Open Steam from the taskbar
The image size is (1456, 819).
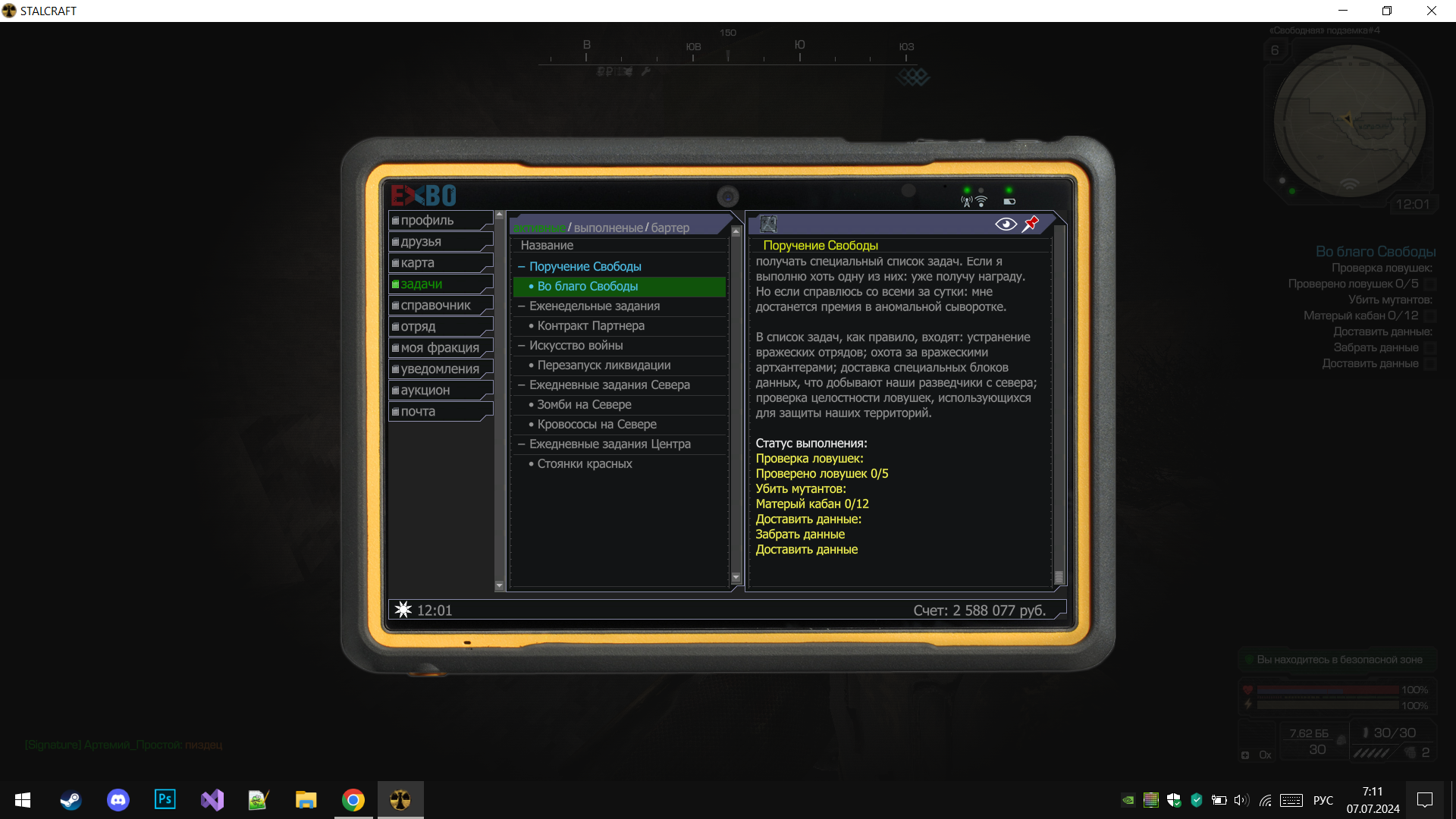pyautogui.click(x=71, y=800)
